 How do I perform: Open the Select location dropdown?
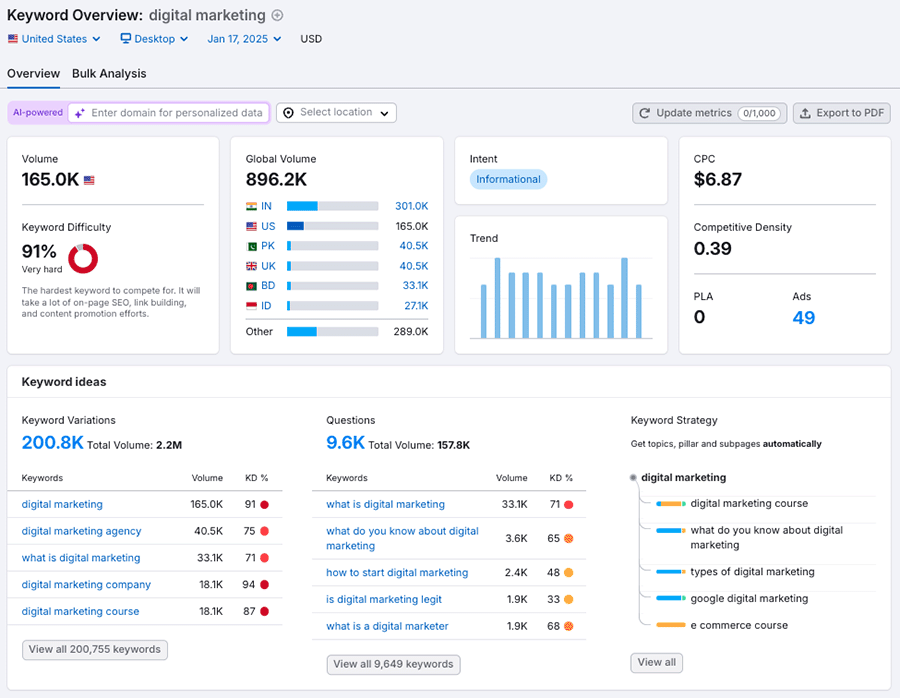[x=336, y=113]
